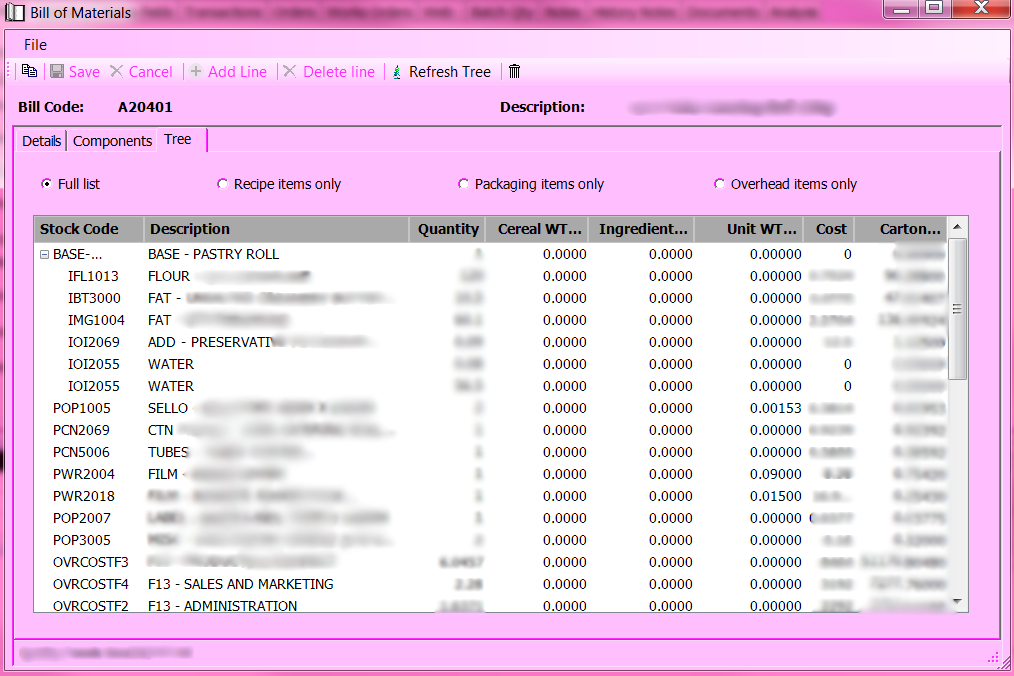The width and height of the screenshot is (1014, 676).
Task: Switch to the Details tab
Action: click(41, 140)
